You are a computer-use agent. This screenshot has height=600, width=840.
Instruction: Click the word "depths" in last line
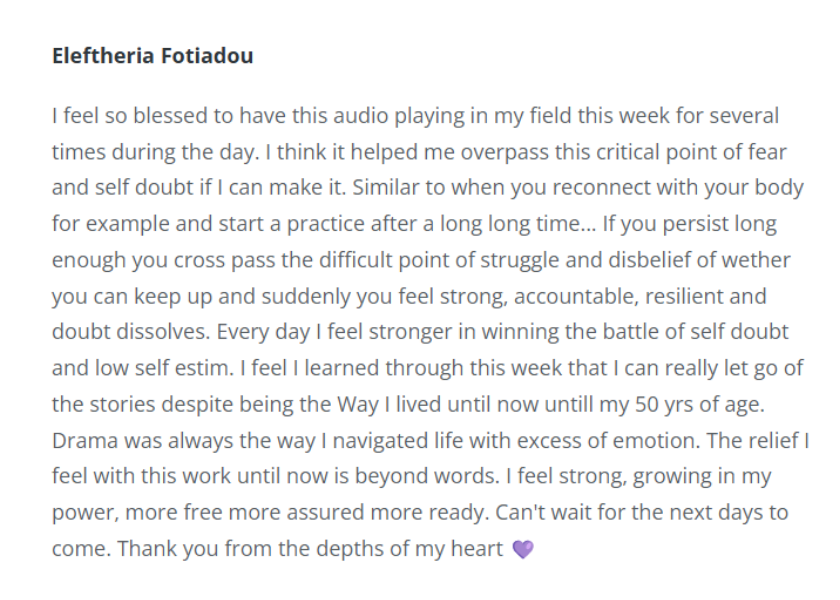[x=347, y=549]
